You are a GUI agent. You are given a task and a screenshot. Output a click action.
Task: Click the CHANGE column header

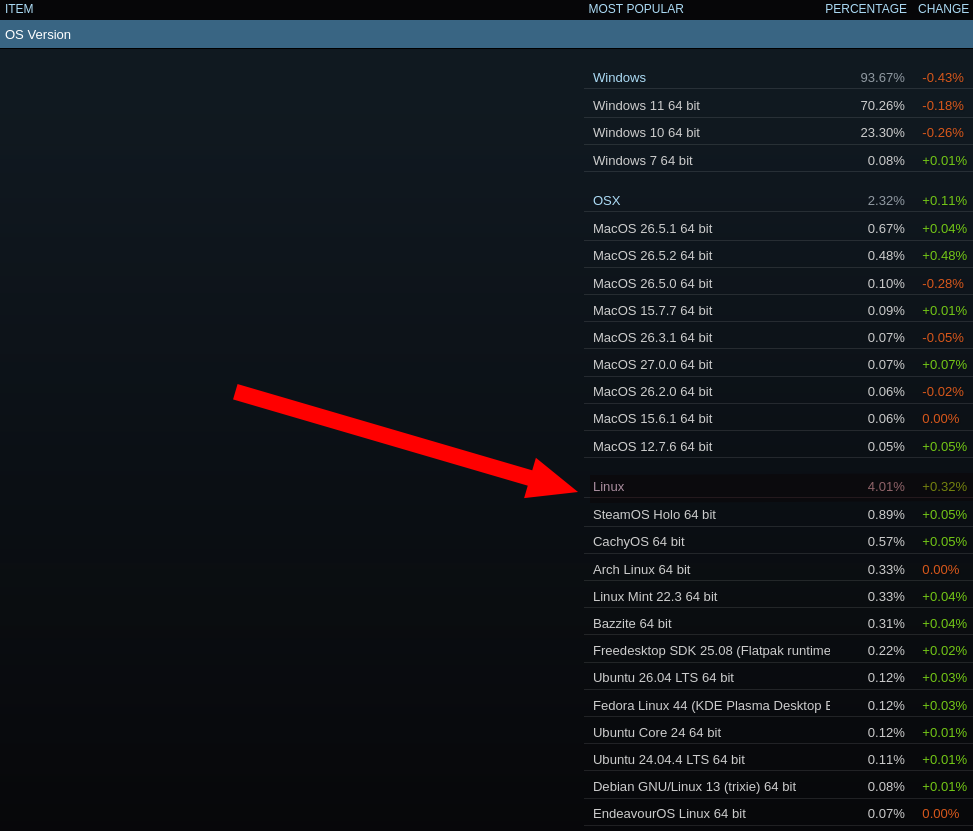click(x=943, y=9)
